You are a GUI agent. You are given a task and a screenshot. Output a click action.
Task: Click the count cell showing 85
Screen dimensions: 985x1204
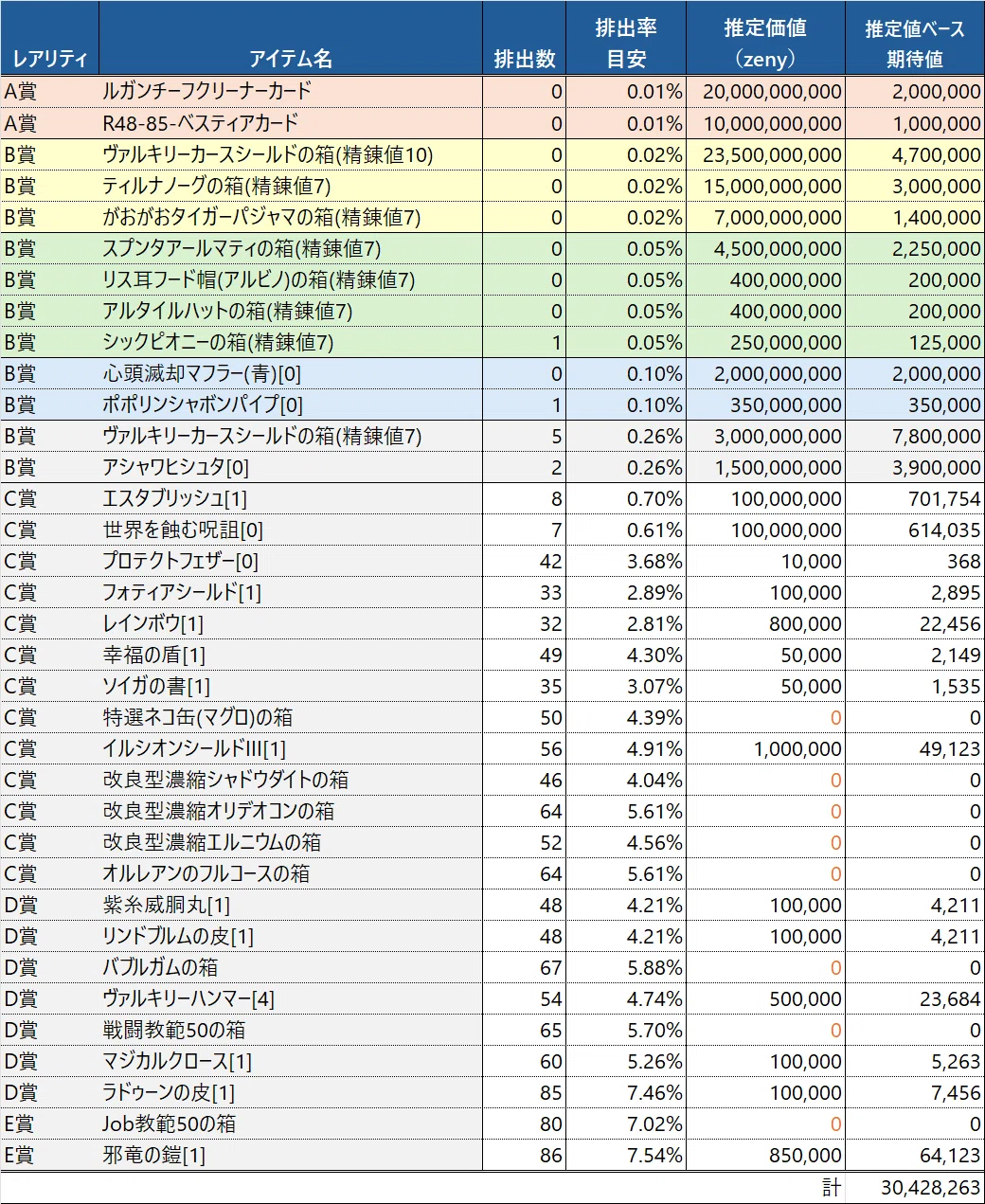(x=524, y=1092)
